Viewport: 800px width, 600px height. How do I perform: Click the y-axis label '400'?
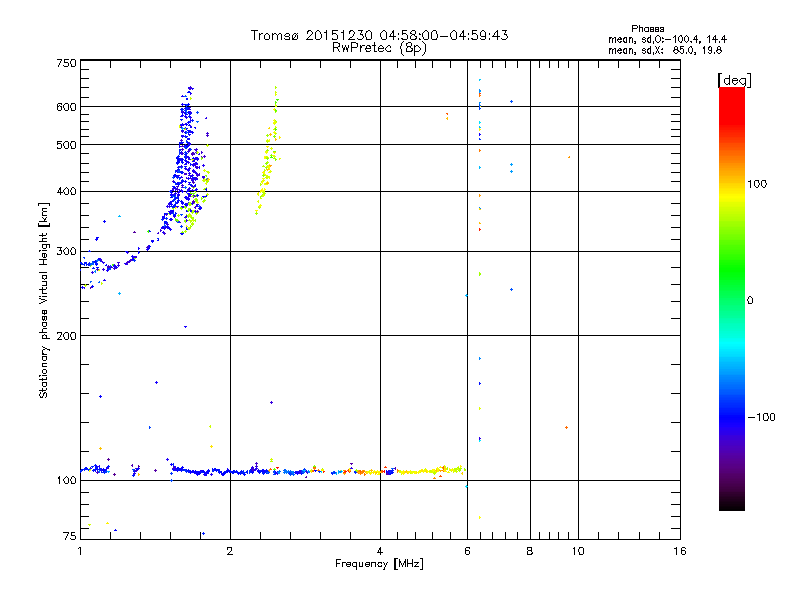pos(67,192)
